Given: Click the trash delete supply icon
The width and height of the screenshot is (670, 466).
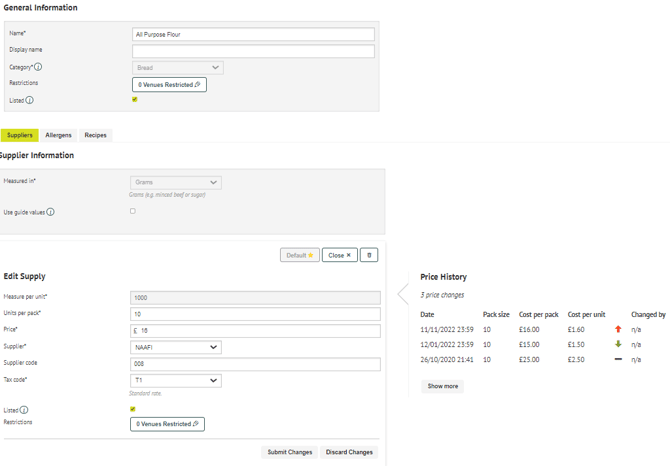Looking at the screenshot, I should [369, 255].
